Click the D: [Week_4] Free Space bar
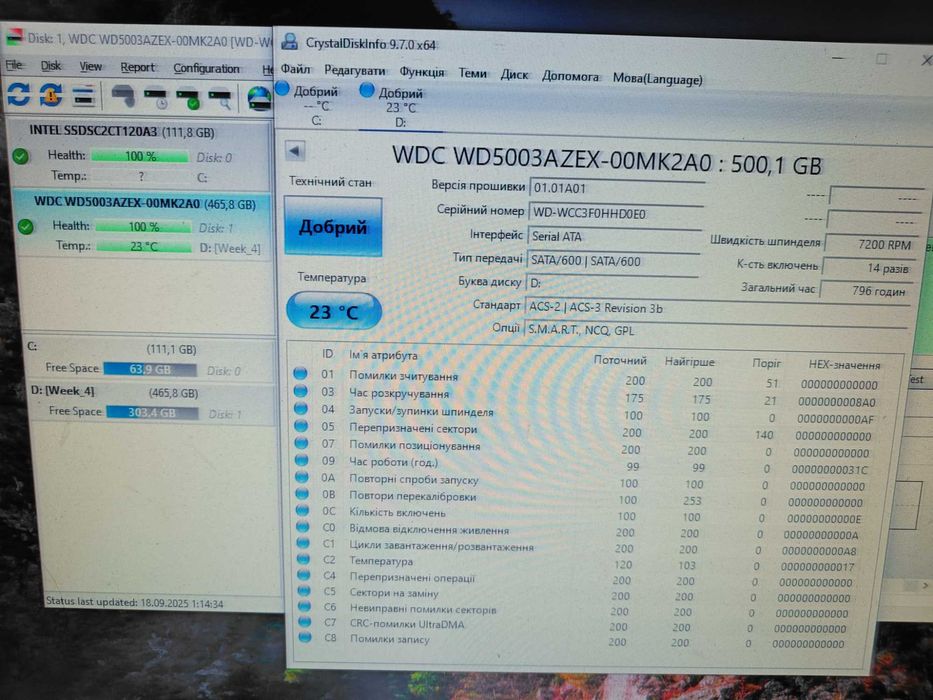This screenshot has height=700, width=933. click(152, 412)
